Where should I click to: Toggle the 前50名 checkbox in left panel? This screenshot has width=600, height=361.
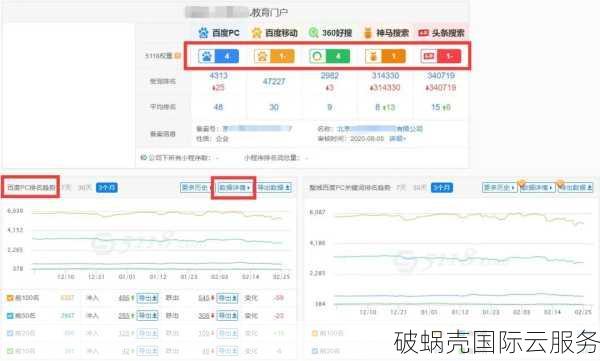10,316
